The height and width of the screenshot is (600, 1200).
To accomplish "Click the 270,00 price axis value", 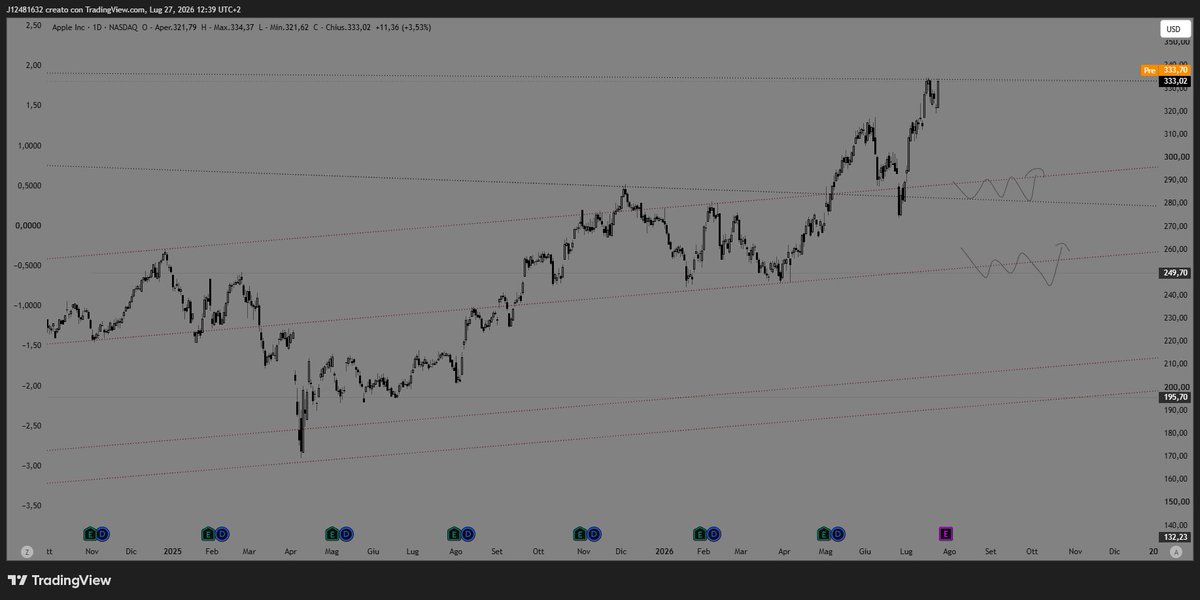I will (1174, 226).
